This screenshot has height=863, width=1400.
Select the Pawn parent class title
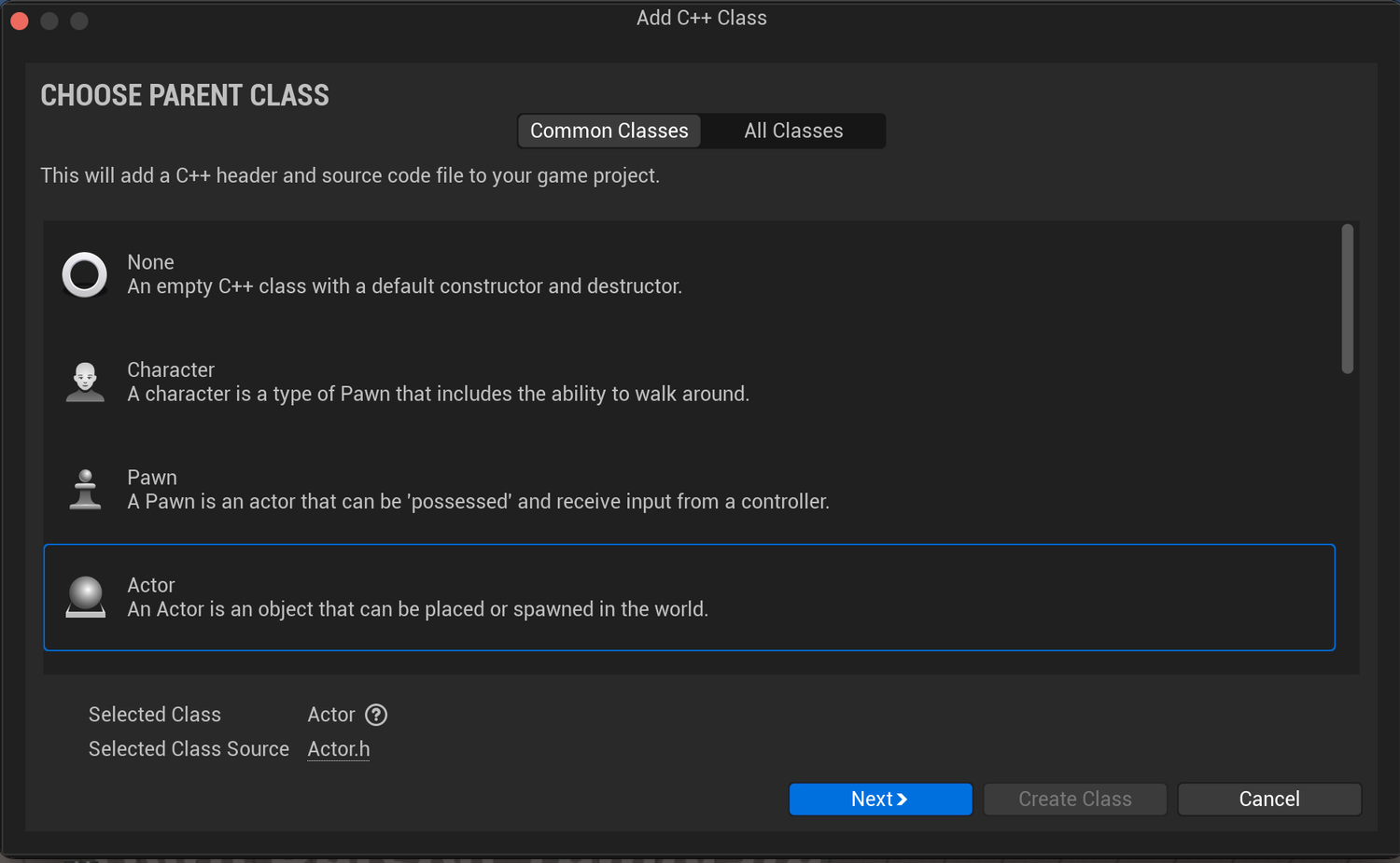(152, 478)
